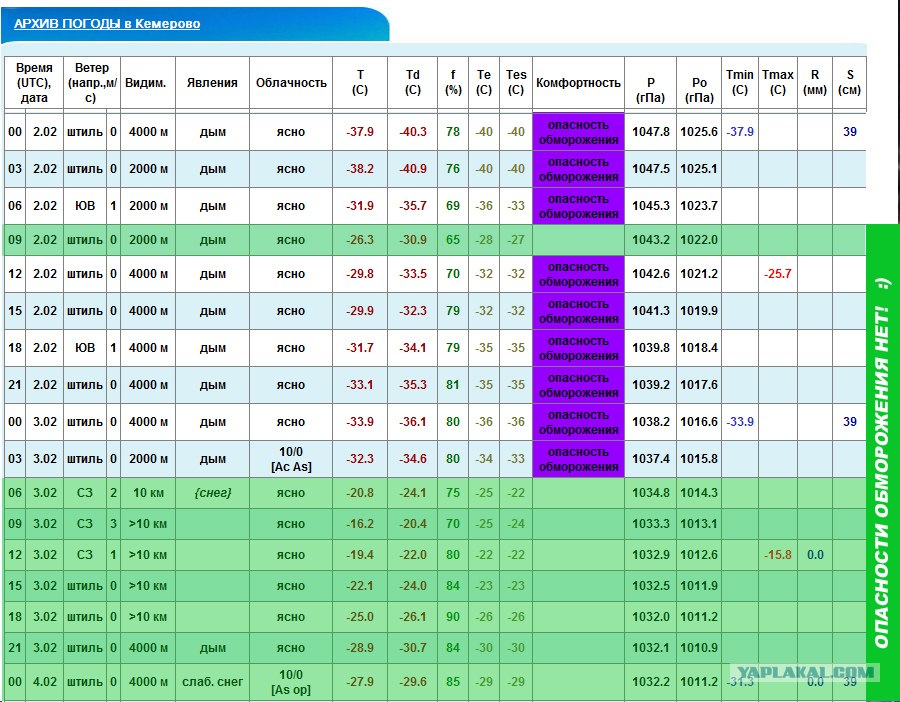Screen dimensions: 900x702
Task: Select pressure value 1041.3
Action: (x=651, y=311)
